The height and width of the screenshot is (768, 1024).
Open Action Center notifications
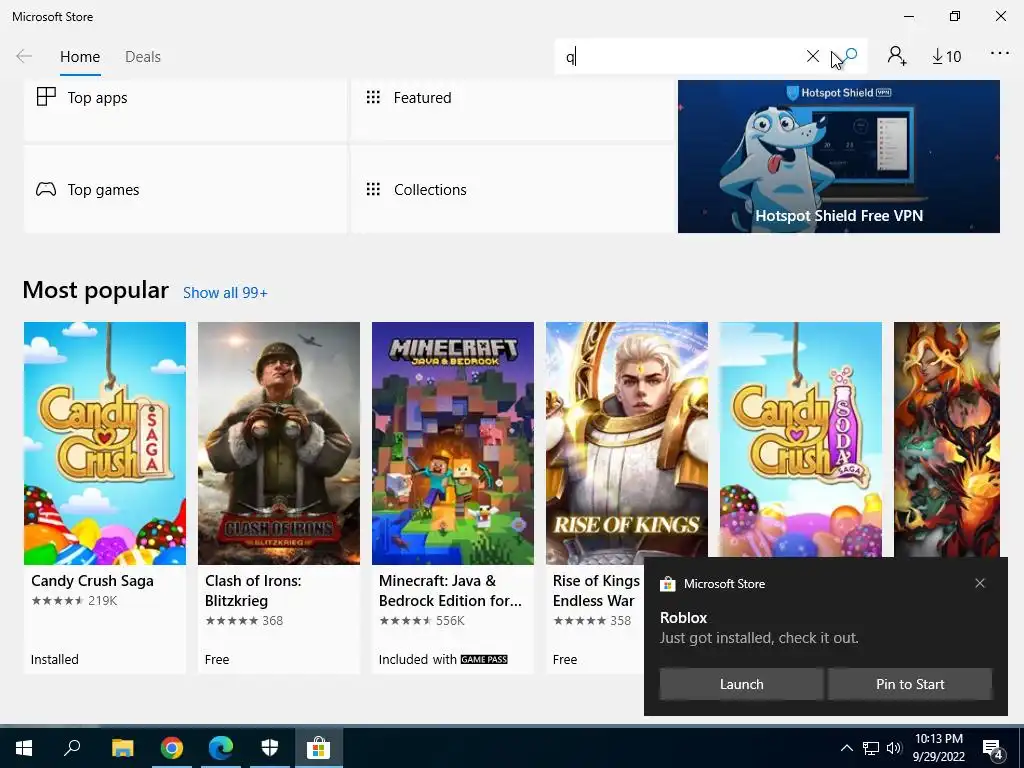click(x=992, y=748)
